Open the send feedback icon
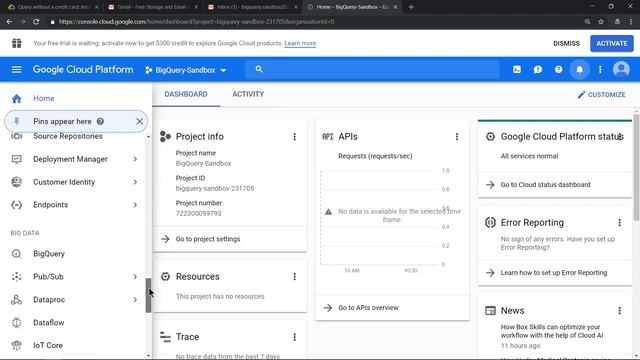 pyautogui.click(x=538, y=70)
